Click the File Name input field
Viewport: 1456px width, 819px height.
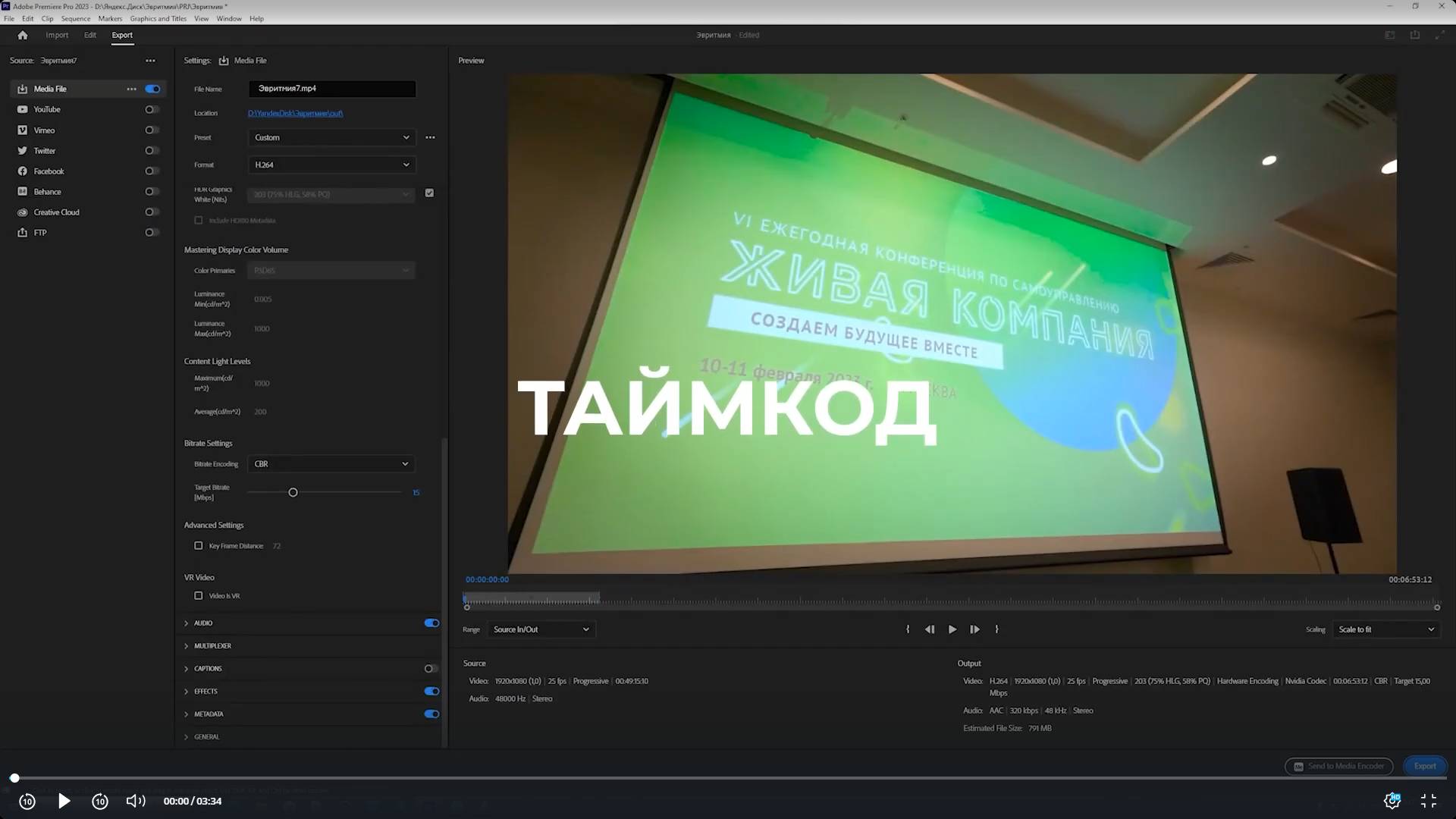pyautogui.click(x=332, y=89)
